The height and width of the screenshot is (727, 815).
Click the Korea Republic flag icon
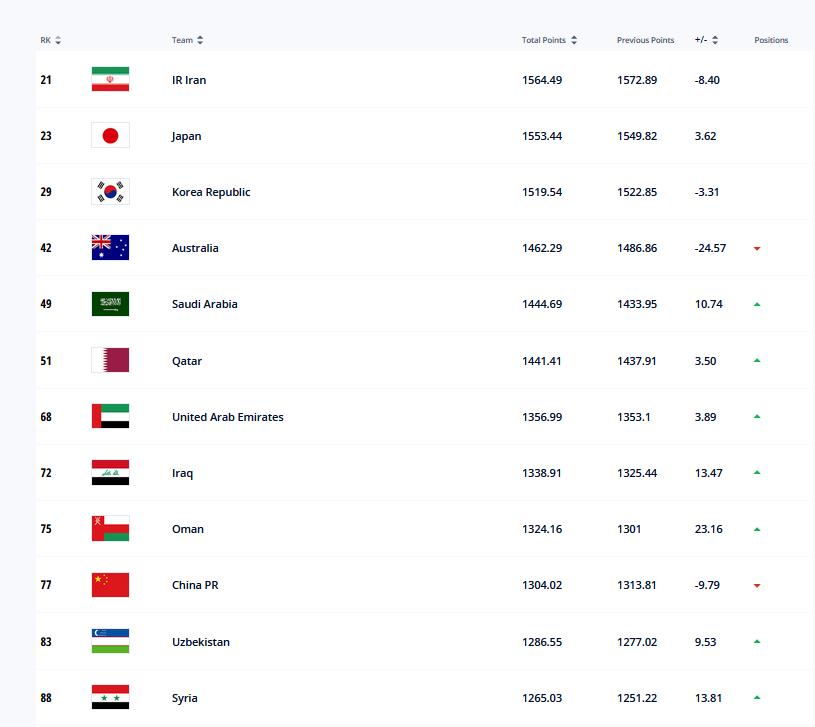pyautogui.click(x=110, y=192)
